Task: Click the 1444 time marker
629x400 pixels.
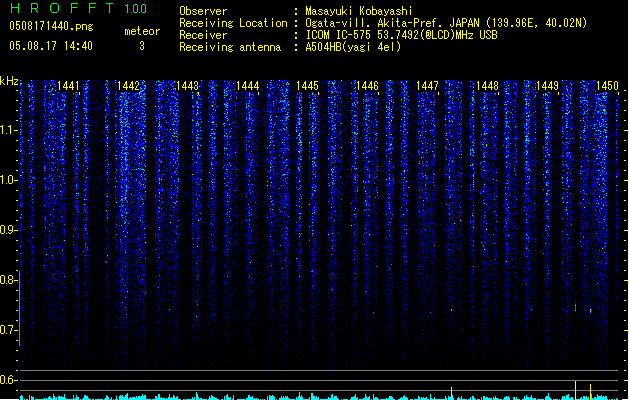Action: point(248,86)
